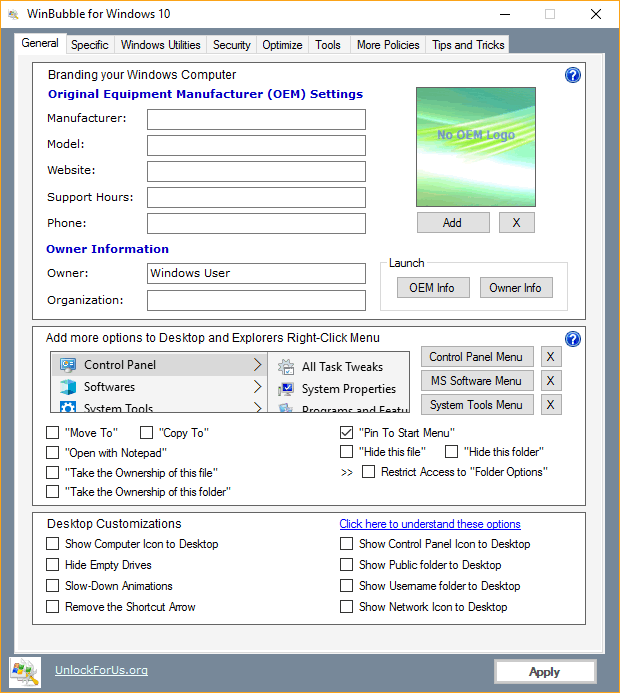Click the Manufacturer input field

(256, 119)
